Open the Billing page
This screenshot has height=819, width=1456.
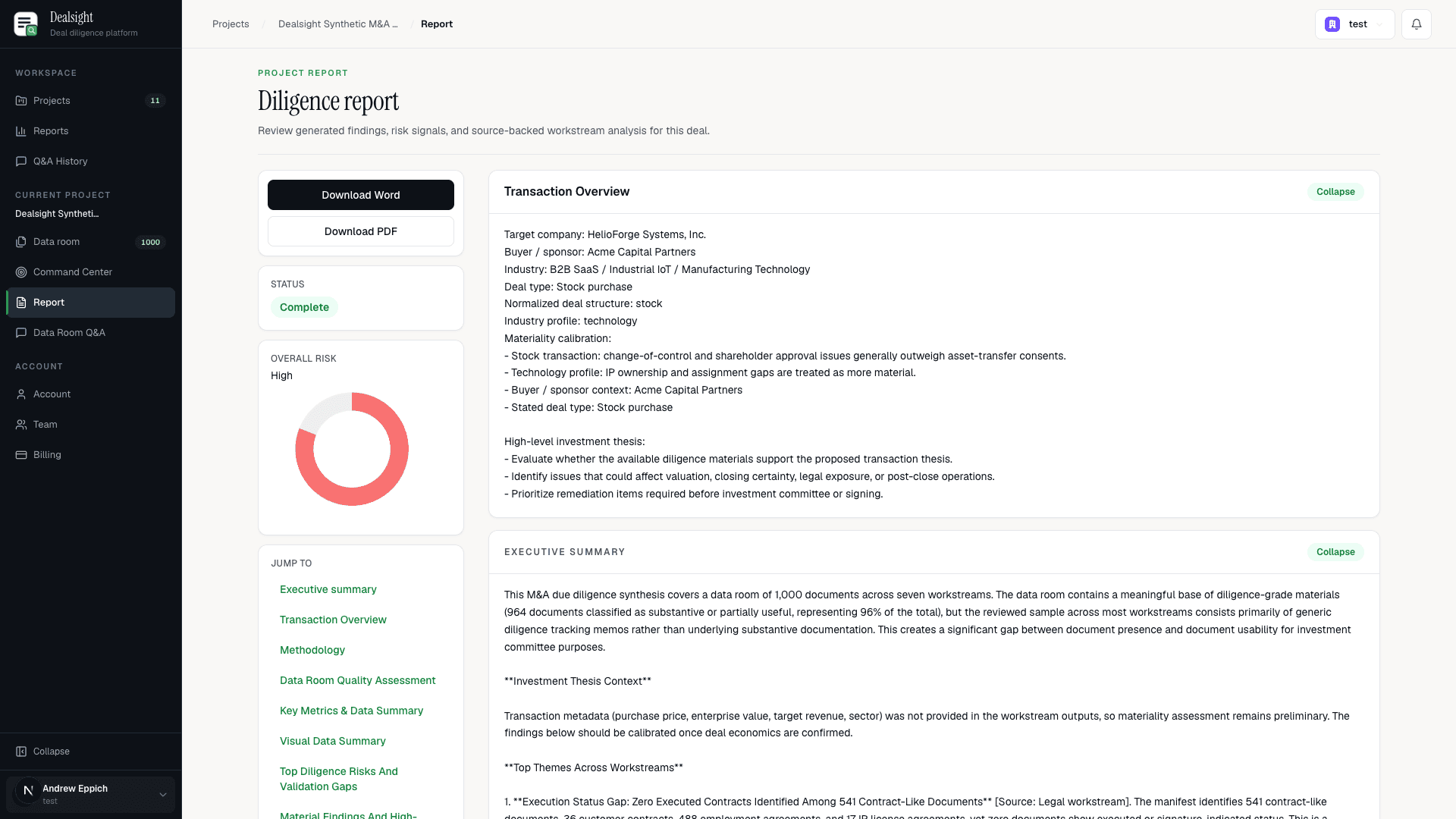click(x=90, y=455)
